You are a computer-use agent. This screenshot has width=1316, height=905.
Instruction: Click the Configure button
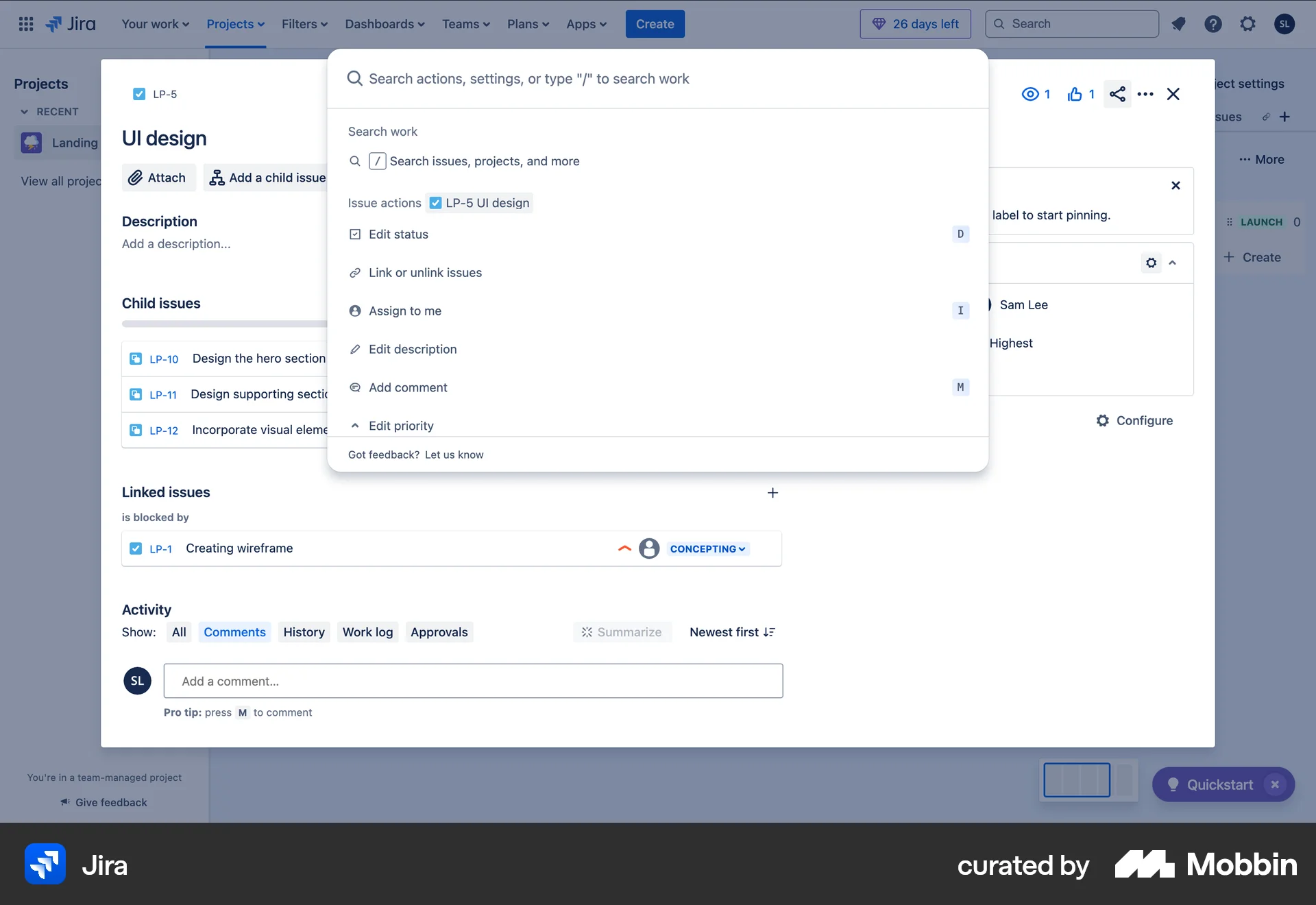coord(1134,420)
